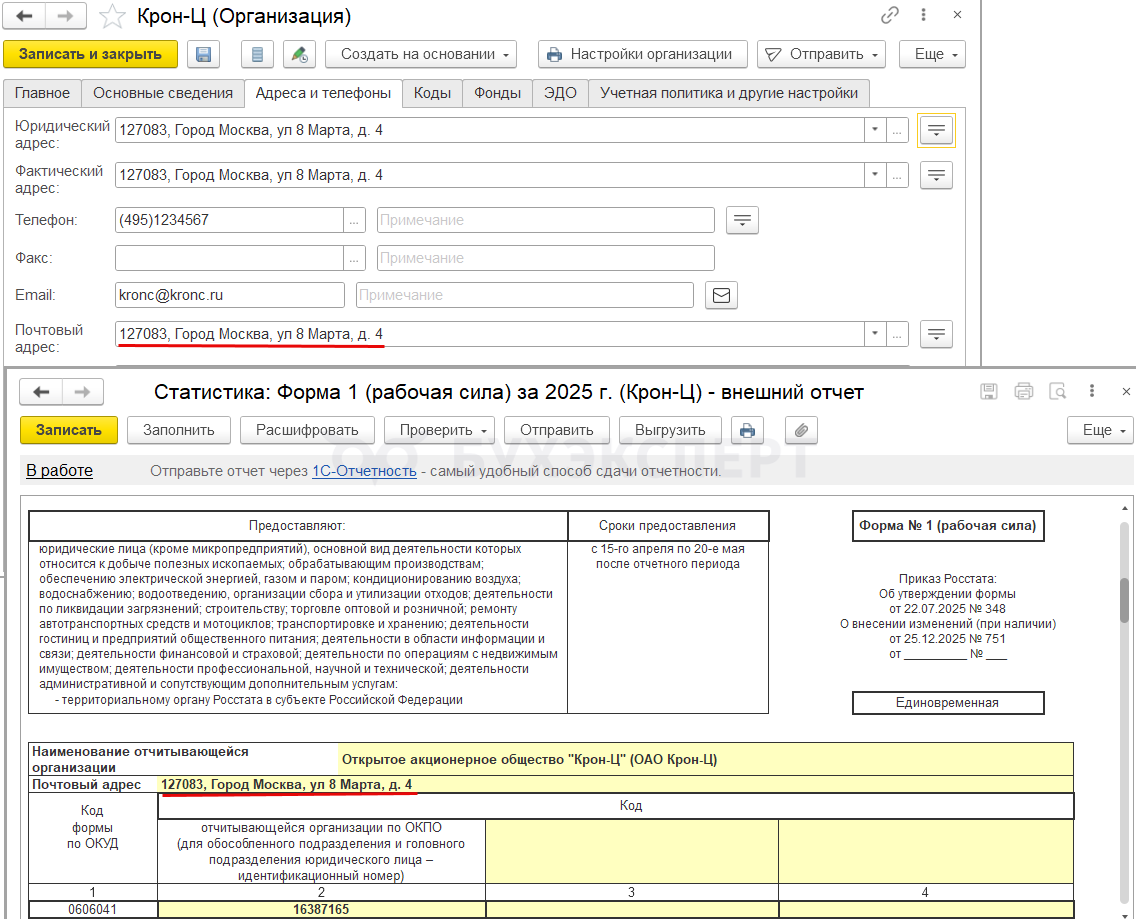This screenshot has width=1136, height=919.
Task: Click the Заполнить button in the report
Action: pyautogui.click(x=179, y=430)
